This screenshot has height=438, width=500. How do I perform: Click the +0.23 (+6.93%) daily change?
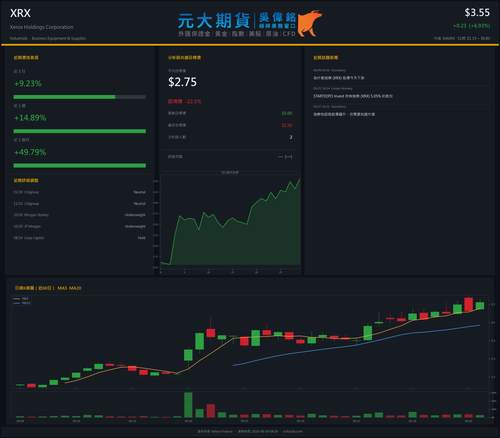471,26
